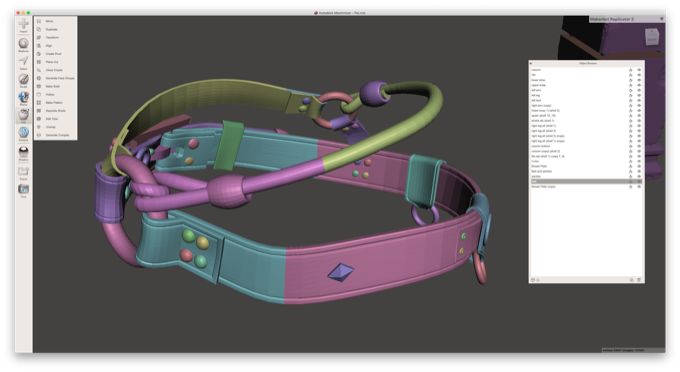The width and height of the screenshot is (680, 372).
Task: Activate the Select tool
Action: [x=23, y=62]
